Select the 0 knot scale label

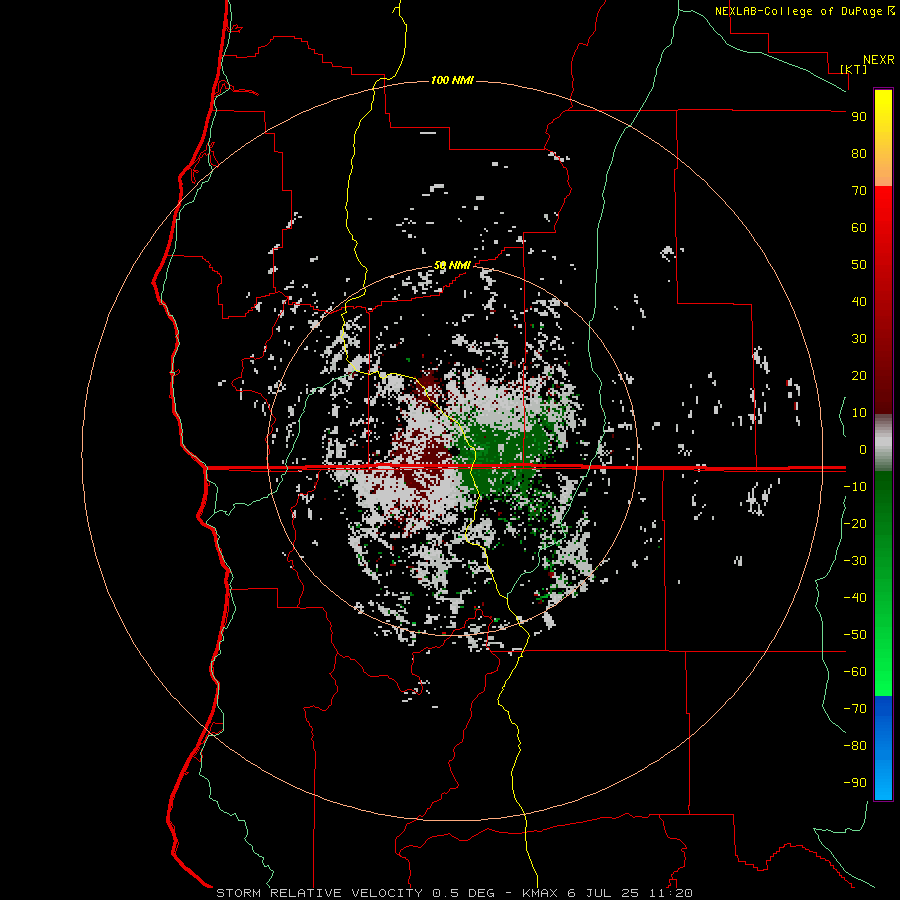point(863,450)
